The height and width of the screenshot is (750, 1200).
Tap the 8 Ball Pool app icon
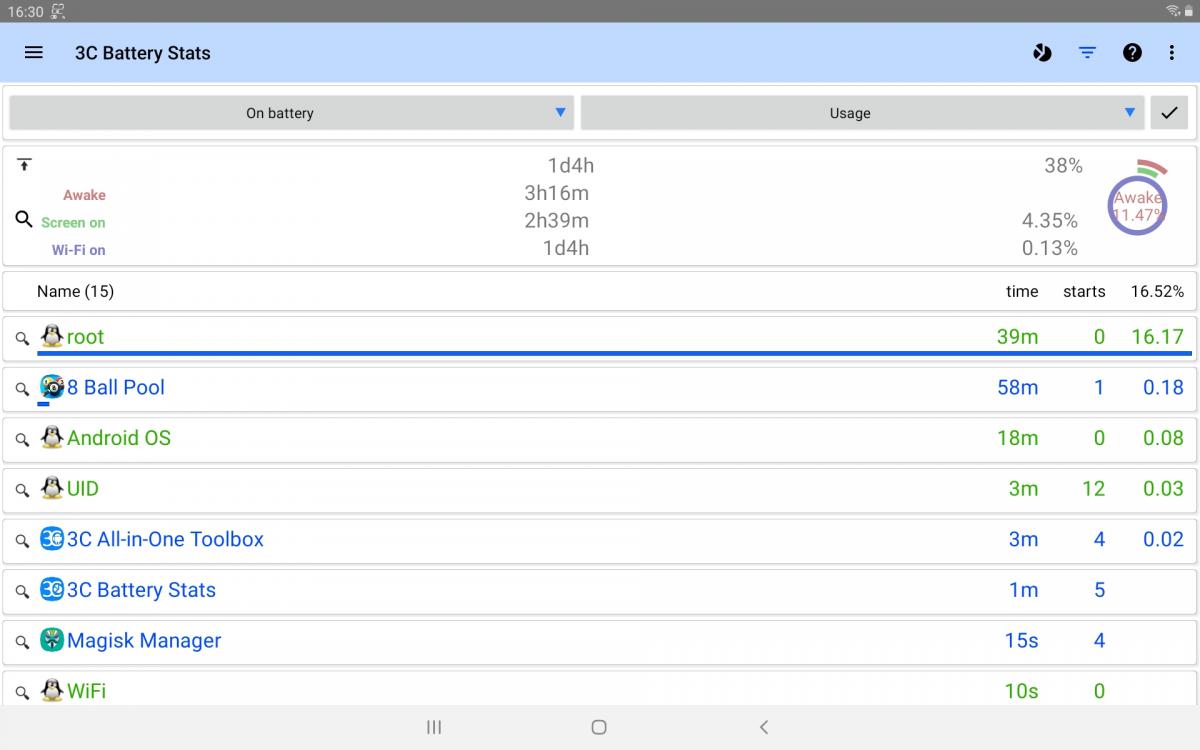click(x=52, y=386)
